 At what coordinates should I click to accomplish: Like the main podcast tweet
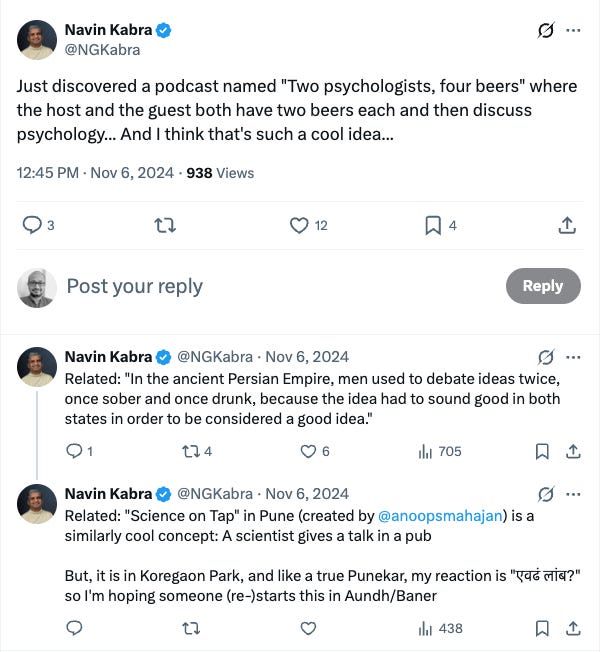pyautogui.click(x=299, y=225)
